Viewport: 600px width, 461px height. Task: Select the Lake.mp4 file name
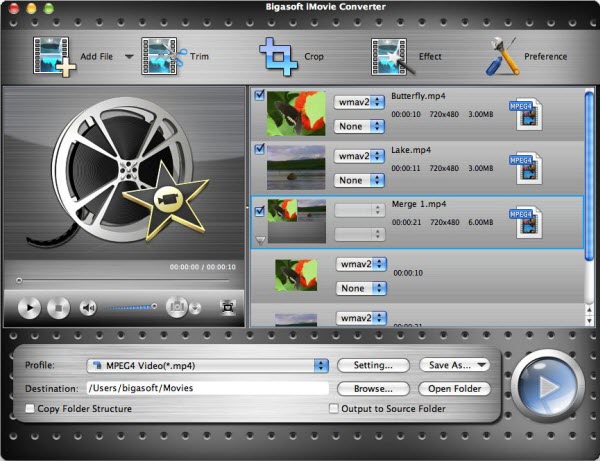point(411,150)
